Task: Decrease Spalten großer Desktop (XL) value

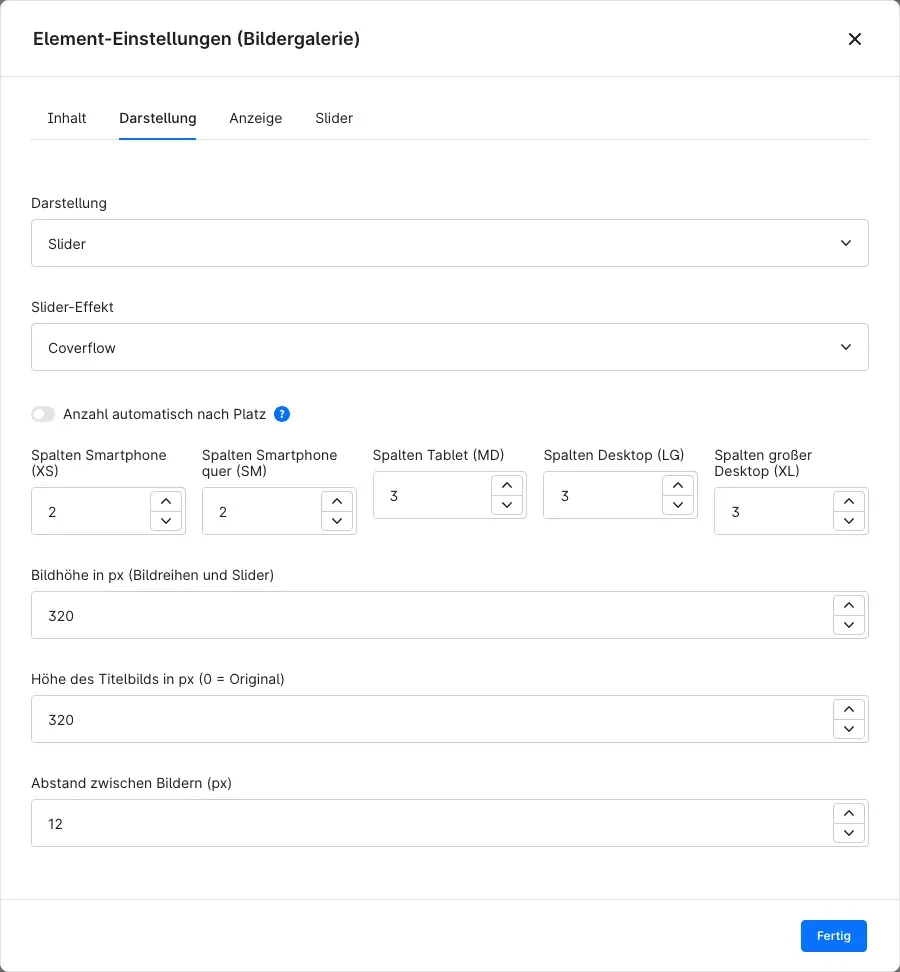Action: [849, 521]
